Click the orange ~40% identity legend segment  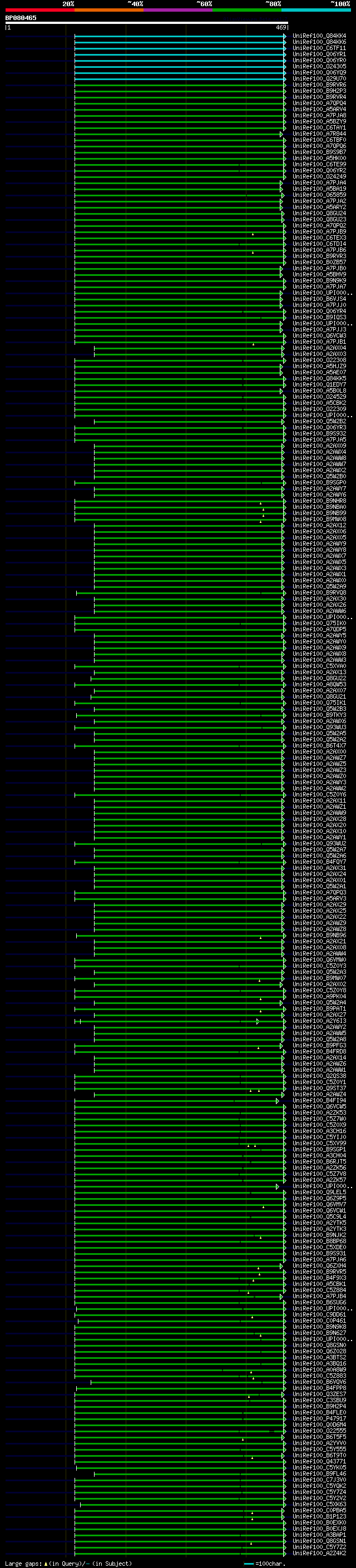pyautogui.click(x=109, y=11)
